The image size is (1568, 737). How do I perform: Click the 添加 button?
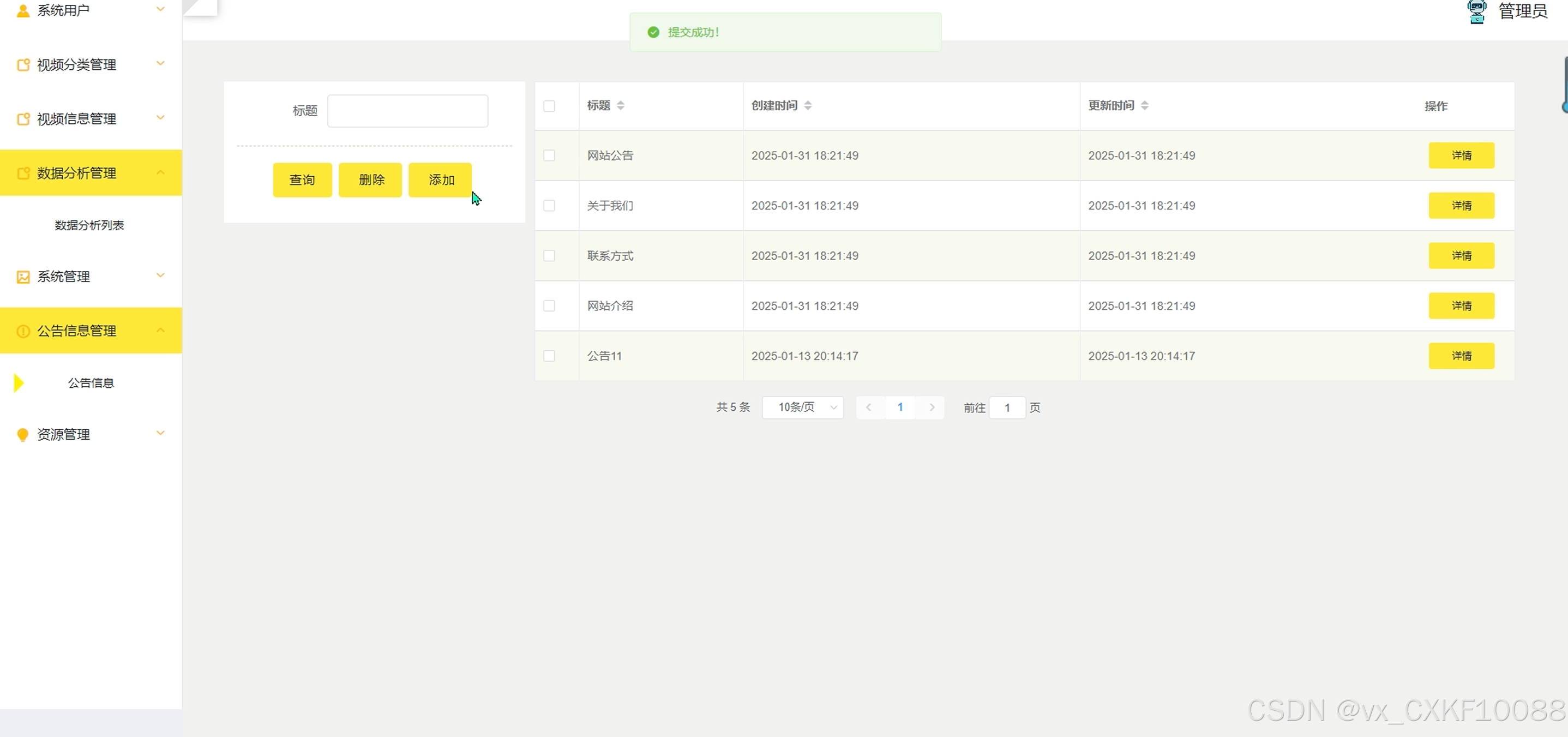(440, 180)
